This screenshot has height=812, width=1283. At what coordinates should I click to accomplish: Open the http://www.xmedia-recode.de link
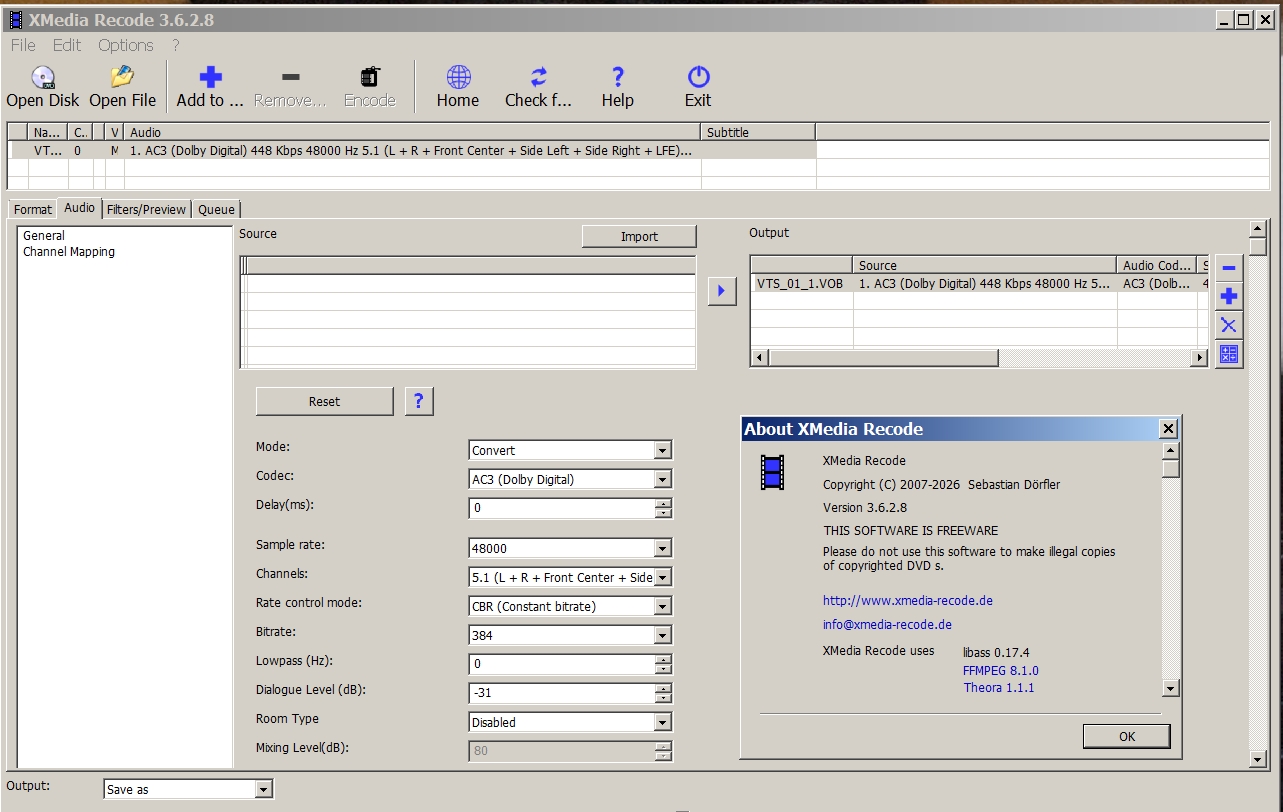point(908,601)
